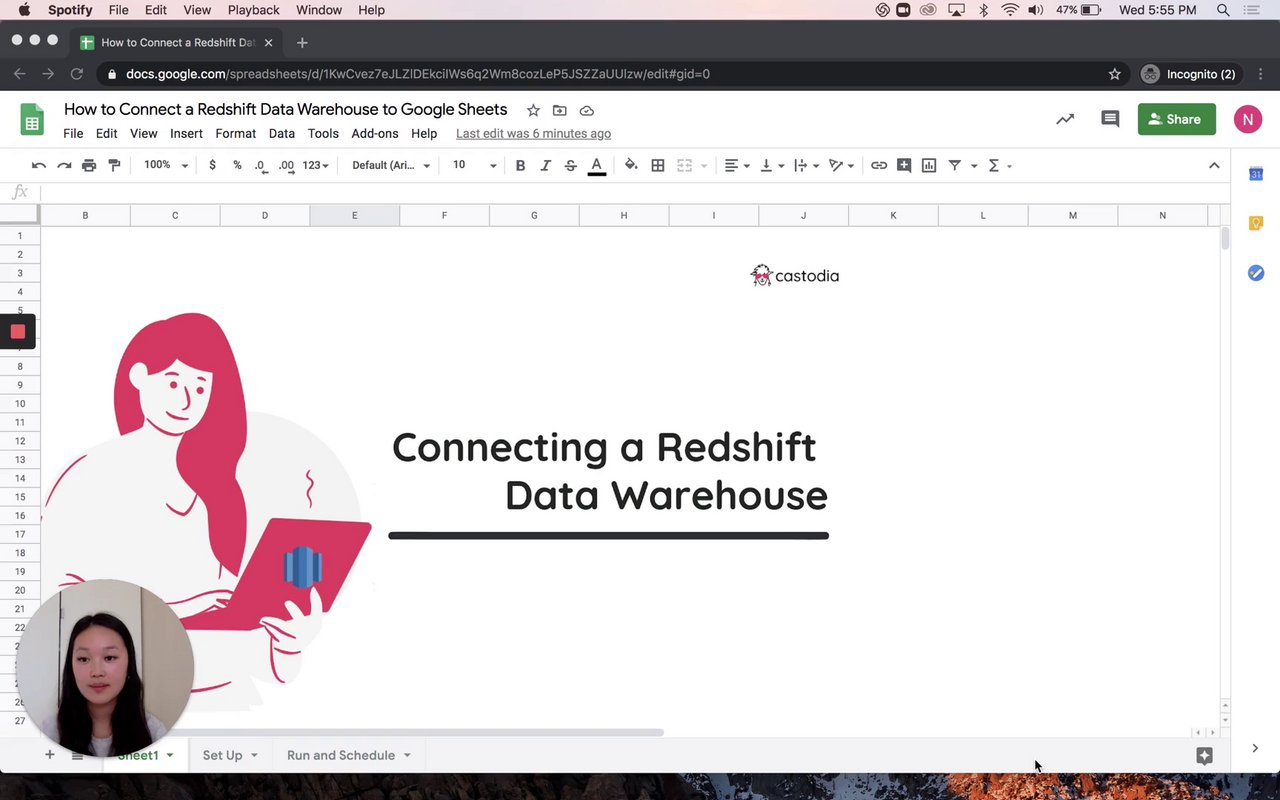Image resolution: width=1280 pixels, height=800 pixels.
Task: Open comment history
Action: point(1110,119)
